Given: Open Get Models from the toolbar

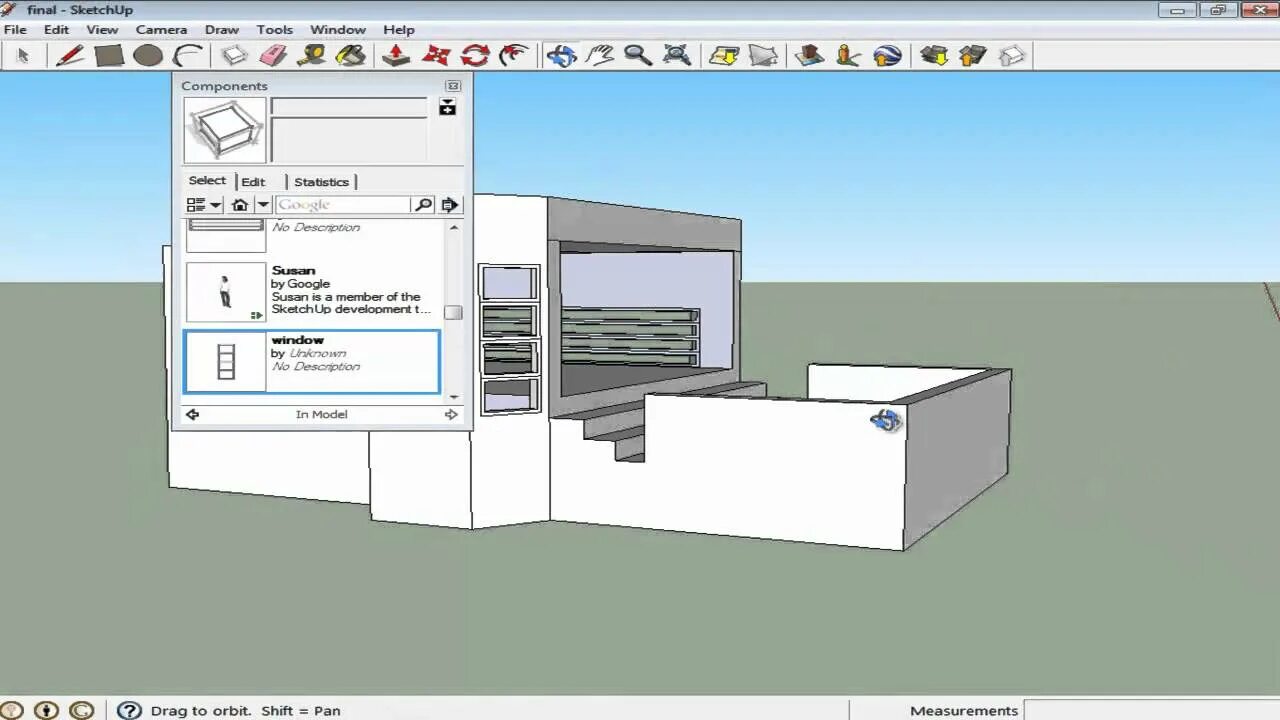Looking at the screenshot, I should (934, 55).
